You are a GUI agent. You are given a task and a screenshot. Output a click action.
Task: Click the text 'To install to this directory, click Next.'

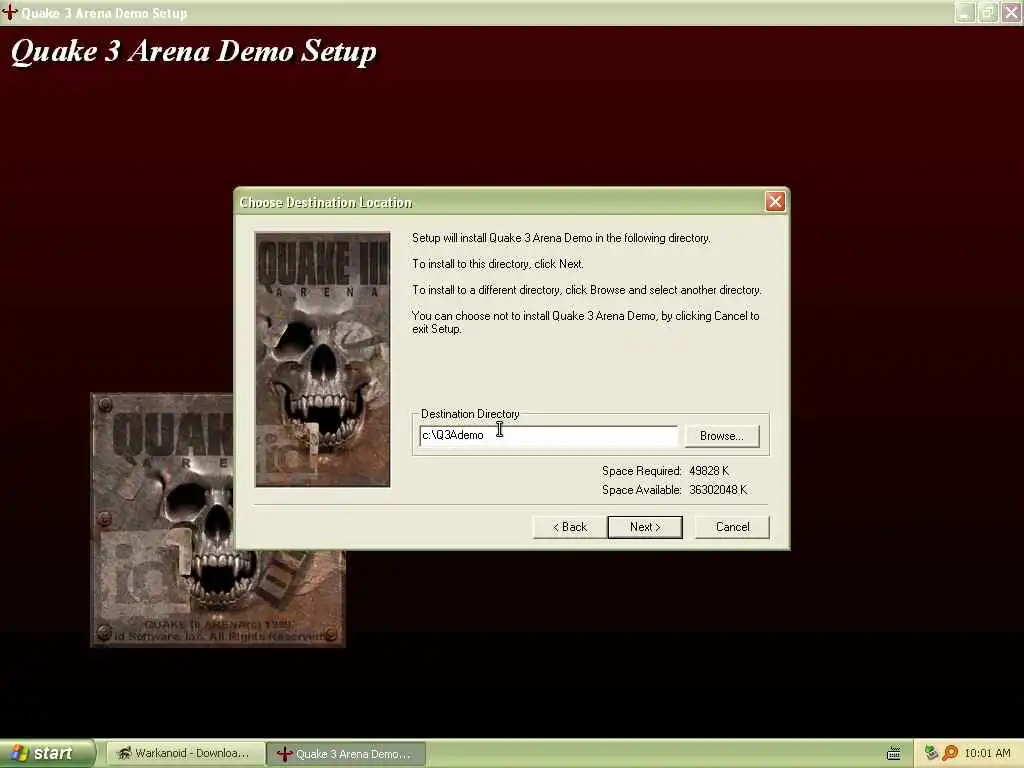498,264
